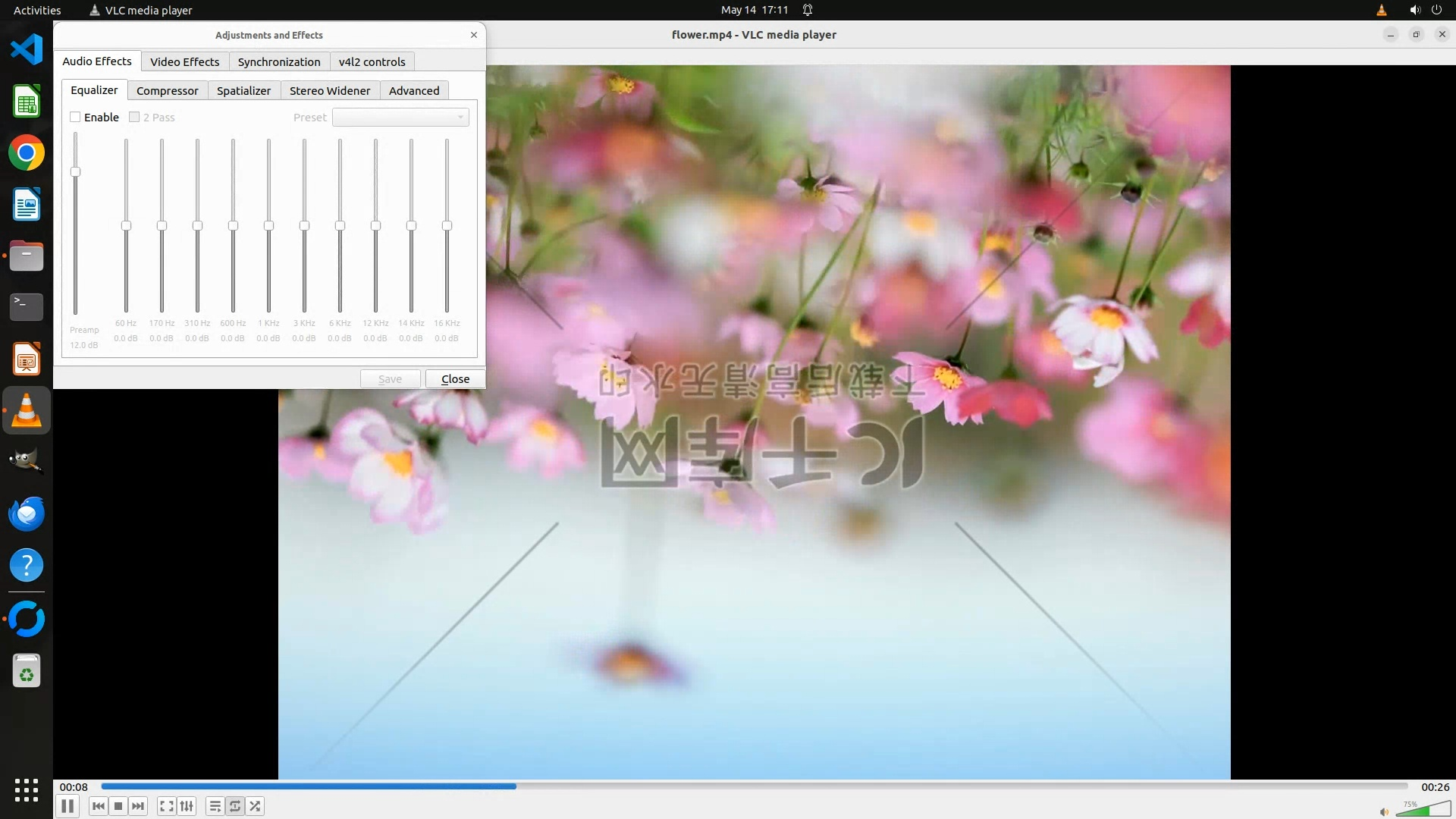Image resolution: width=1456 pixels, height=819 pixels.
Task: Switch to Video Effects tab
Action: pyautogui.click(x=184, y=62)
